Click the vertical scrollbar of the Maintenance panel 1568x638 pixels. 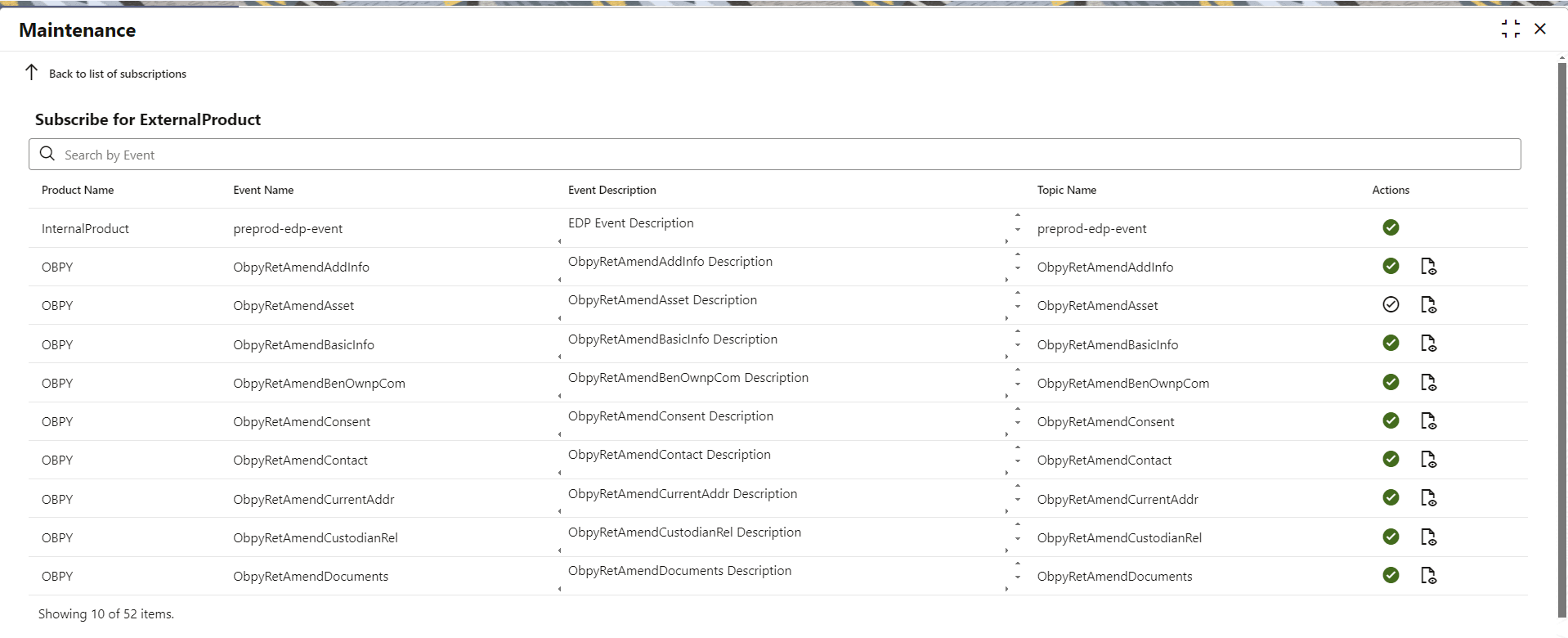(x=1562, y=339)
